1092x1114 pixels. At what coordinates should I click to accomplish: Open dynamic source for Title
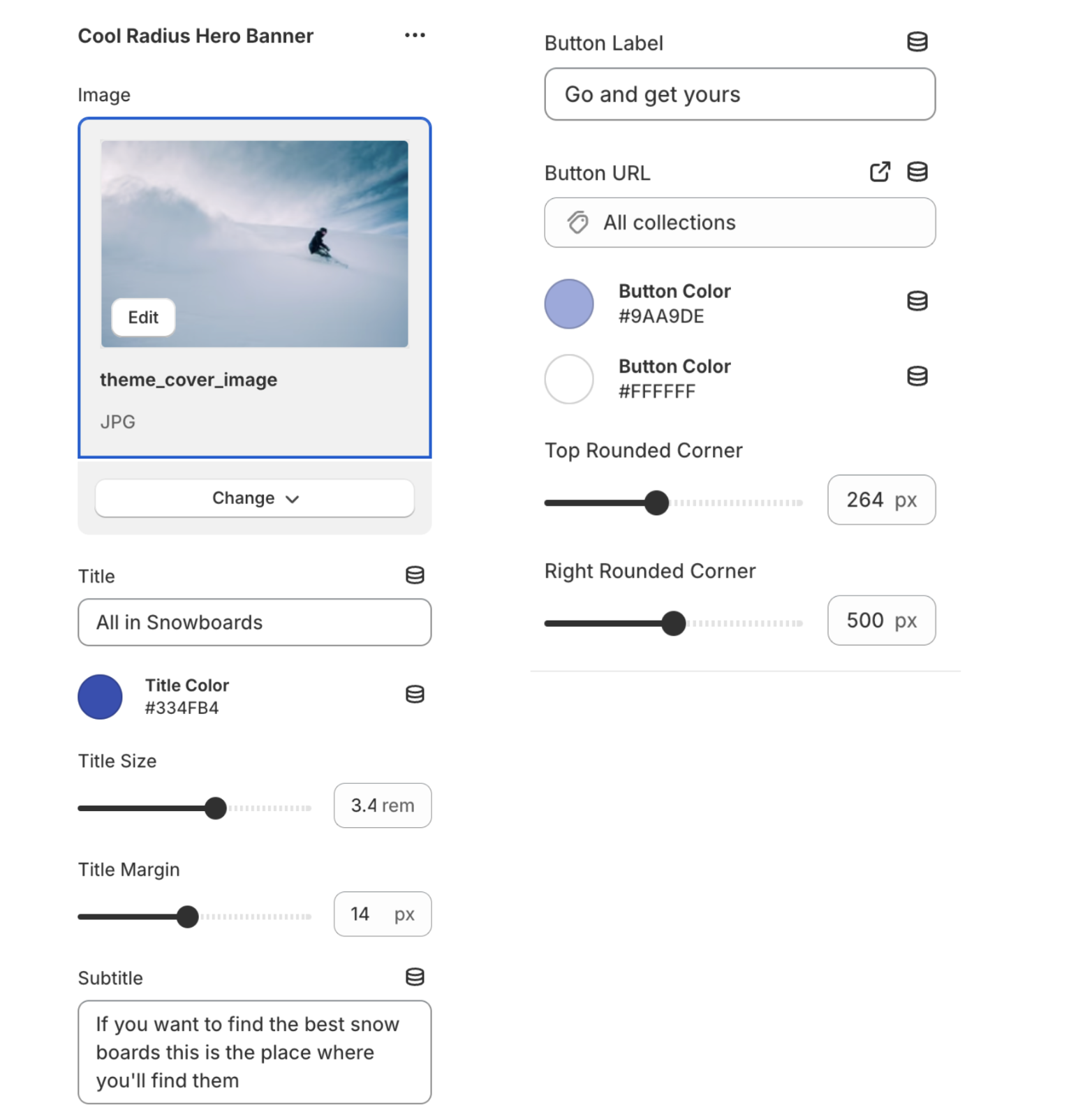click(415, 575)
